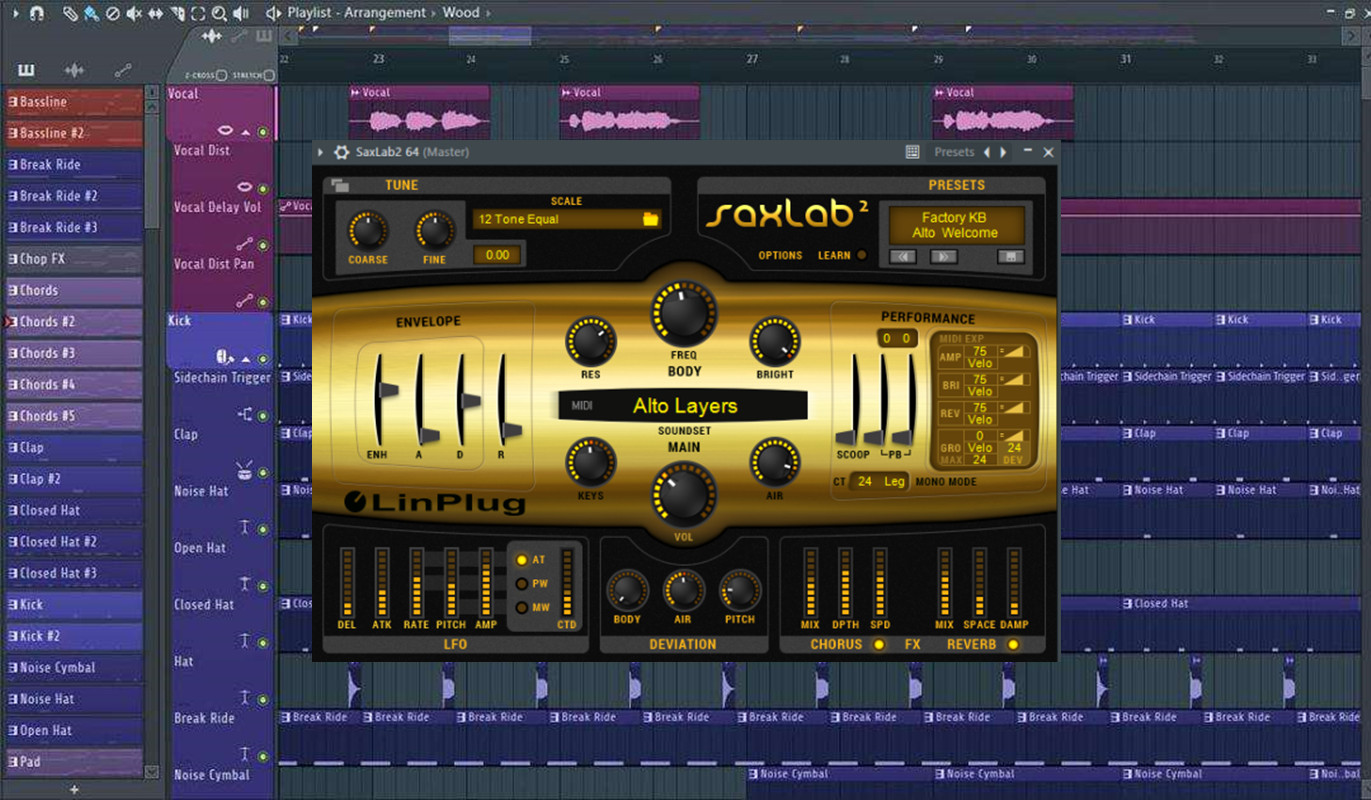The image size is (1371, 800).
Task: Select next preset arrow in plugin titlebar
Action: [x=1003, y=152]
